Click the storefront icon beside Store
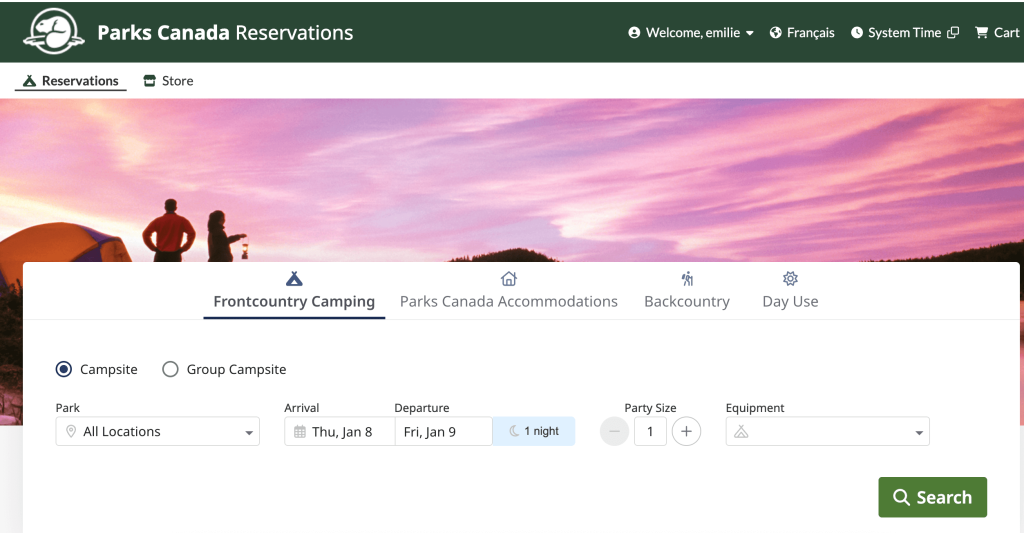Viewport: 1024px width, 533px height. tap(150, 81)
